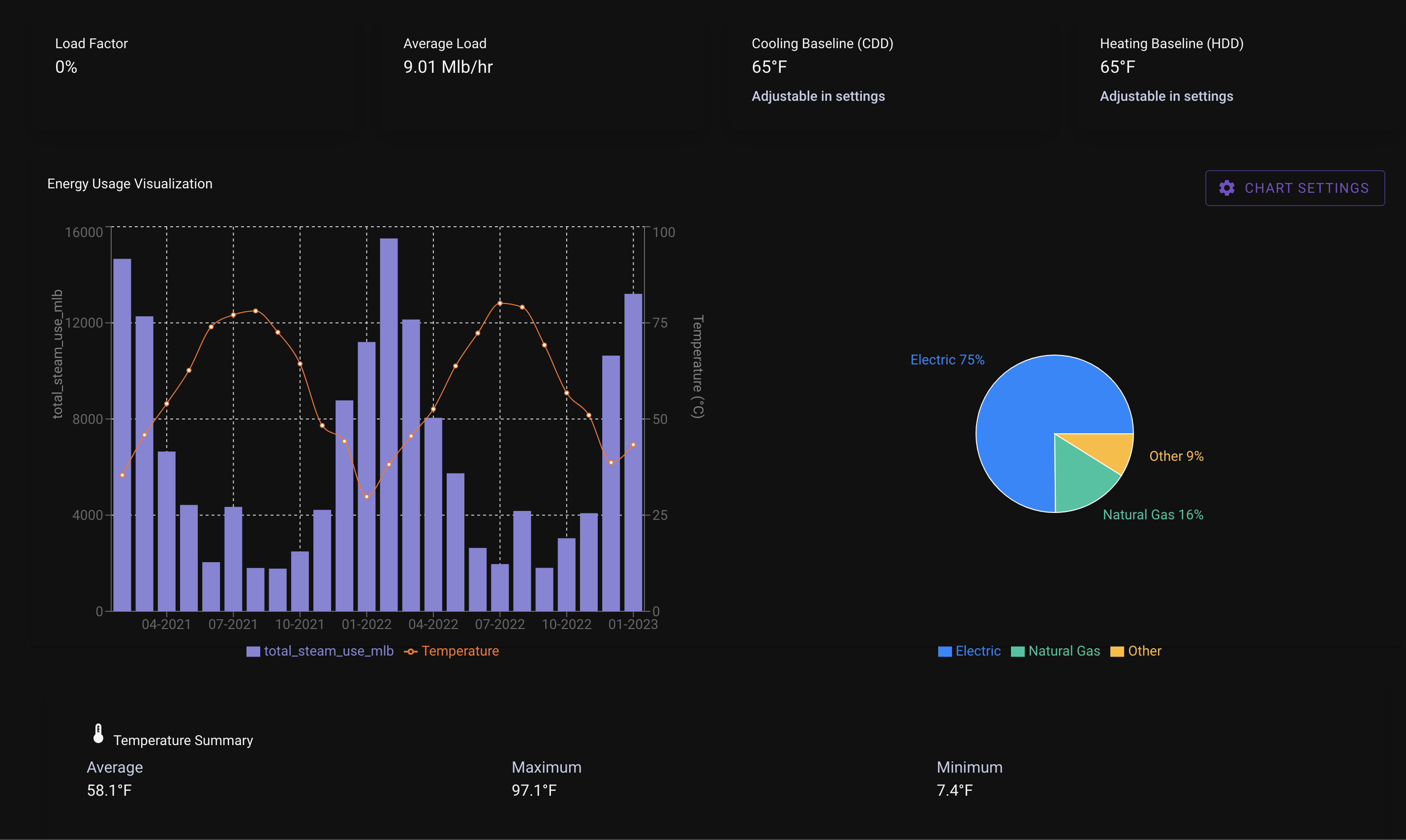Viewport: 1406px width, 840px height.
Task: Toggle the Electric pie legend entry
Action: pos(969,651)
